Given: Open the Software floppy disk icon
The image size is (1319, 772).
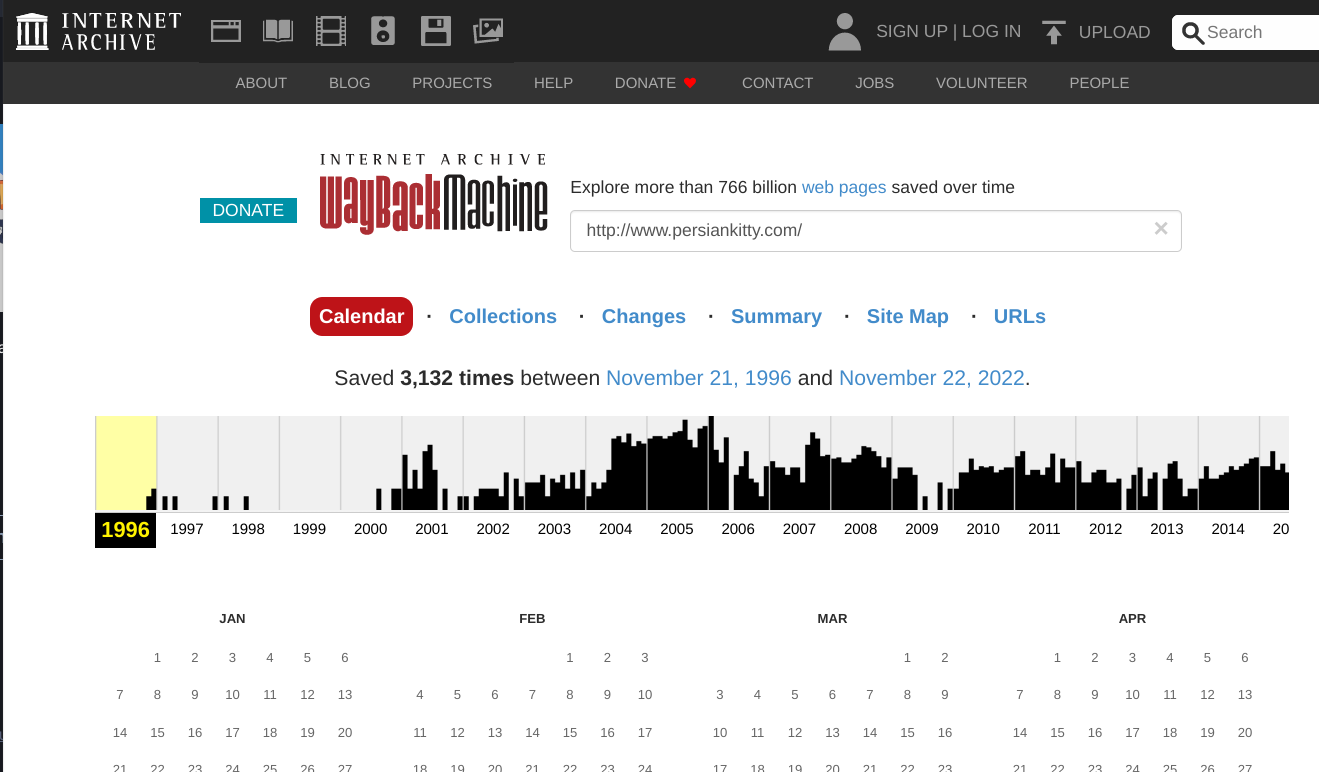Looking at the screenshot, I should 436,31.
